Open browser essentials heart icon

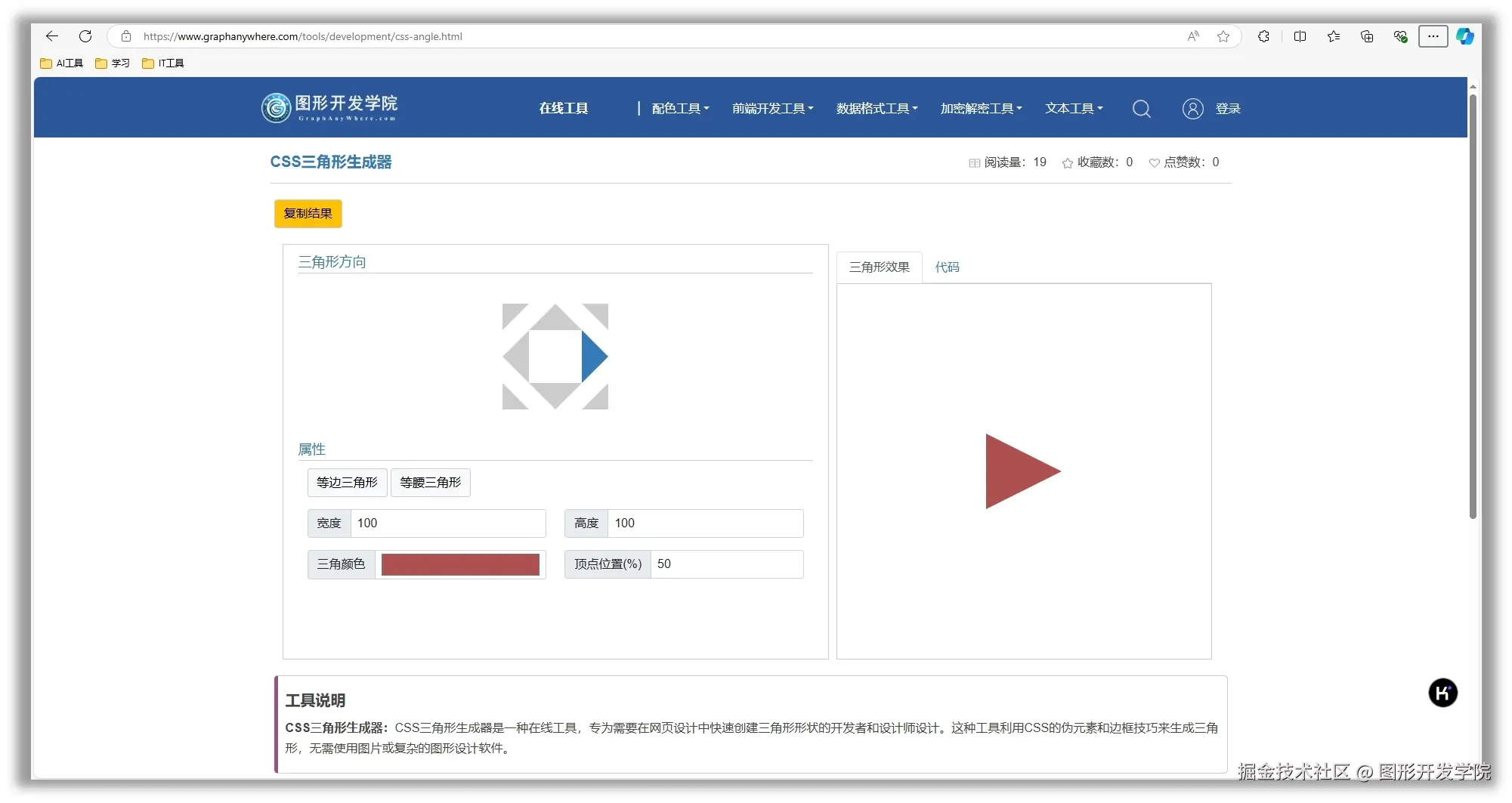click(x=1400, y=36)
